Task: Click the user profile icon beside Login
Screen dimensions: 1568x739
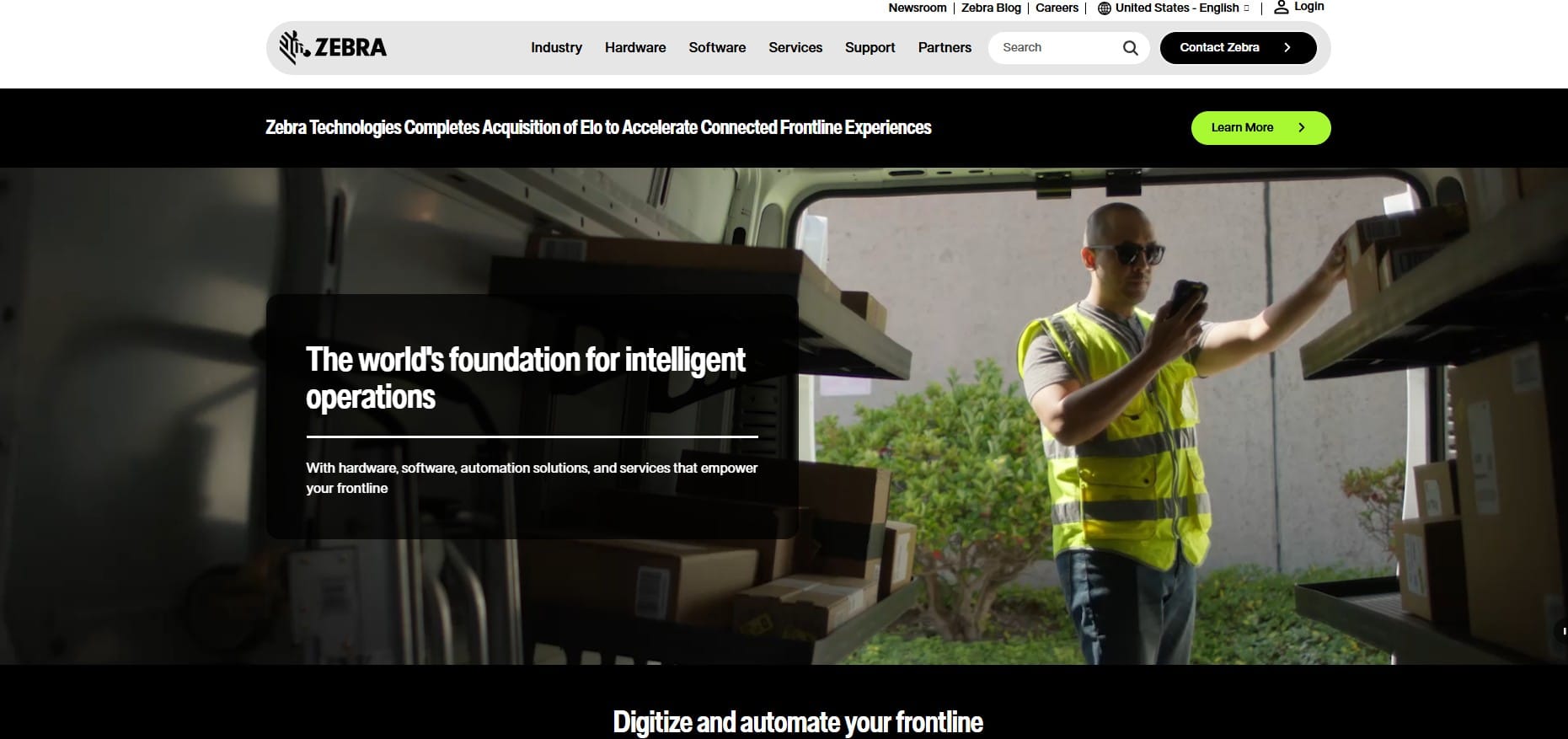Action: pyautogui.click(x=1281, y=8)
